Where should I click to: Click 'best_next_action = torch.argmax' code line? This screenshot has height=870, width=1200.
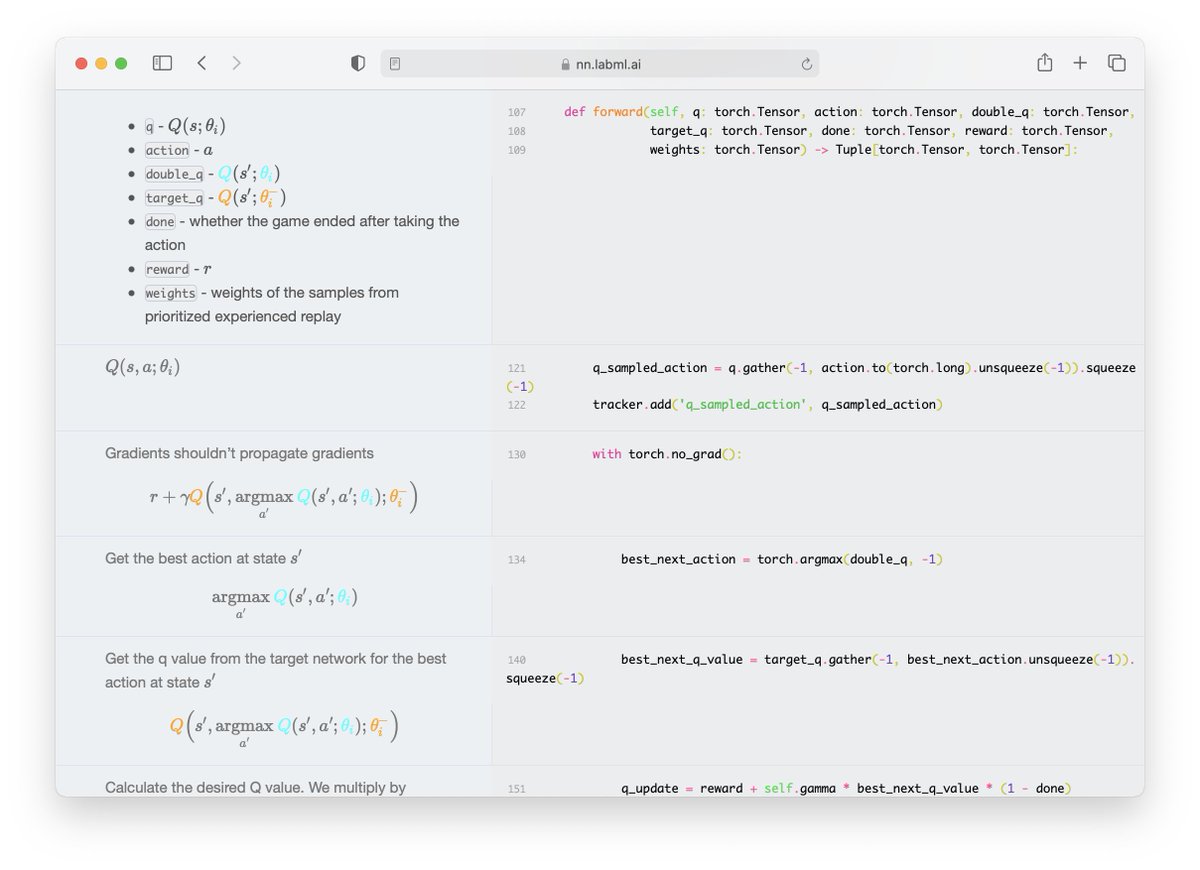(x=781, y=559)
